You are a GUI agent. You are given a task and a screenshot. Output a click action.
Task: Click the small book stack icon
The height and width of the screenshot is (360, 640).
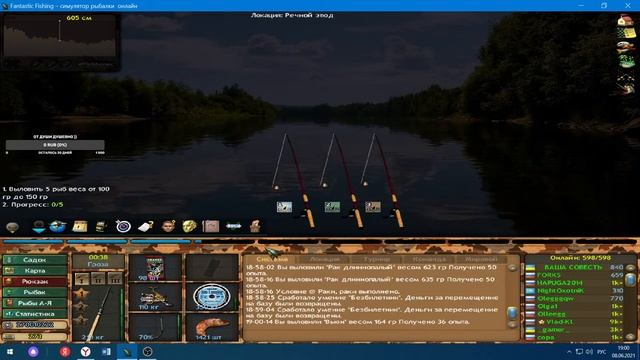(x=101, y=226)
